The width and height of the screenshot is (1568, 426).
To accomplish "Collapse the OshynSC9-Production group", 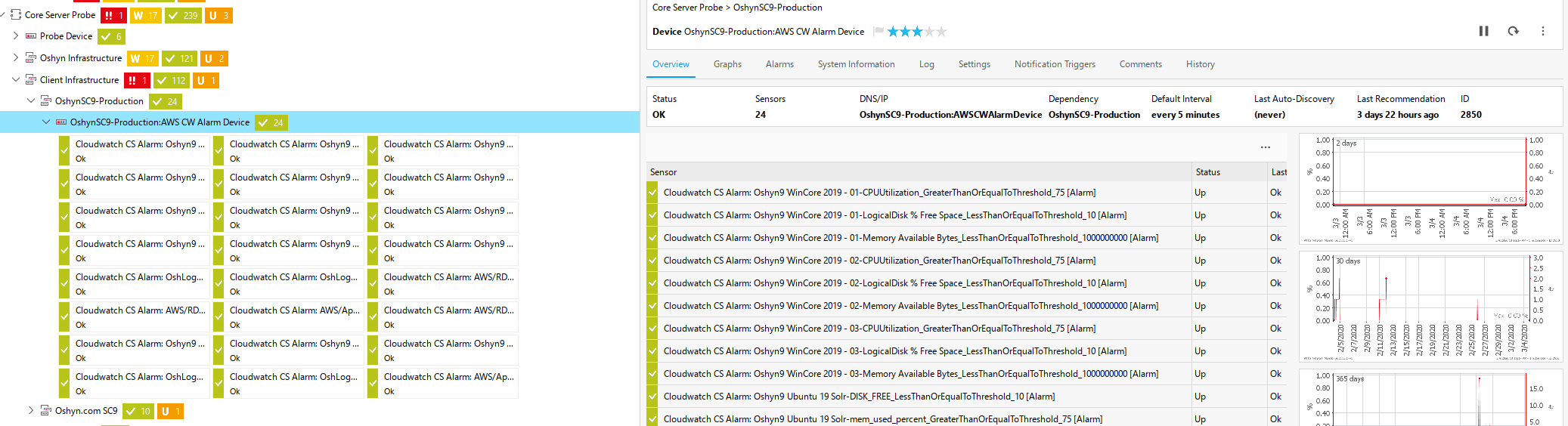I will (x=31, y=100).
